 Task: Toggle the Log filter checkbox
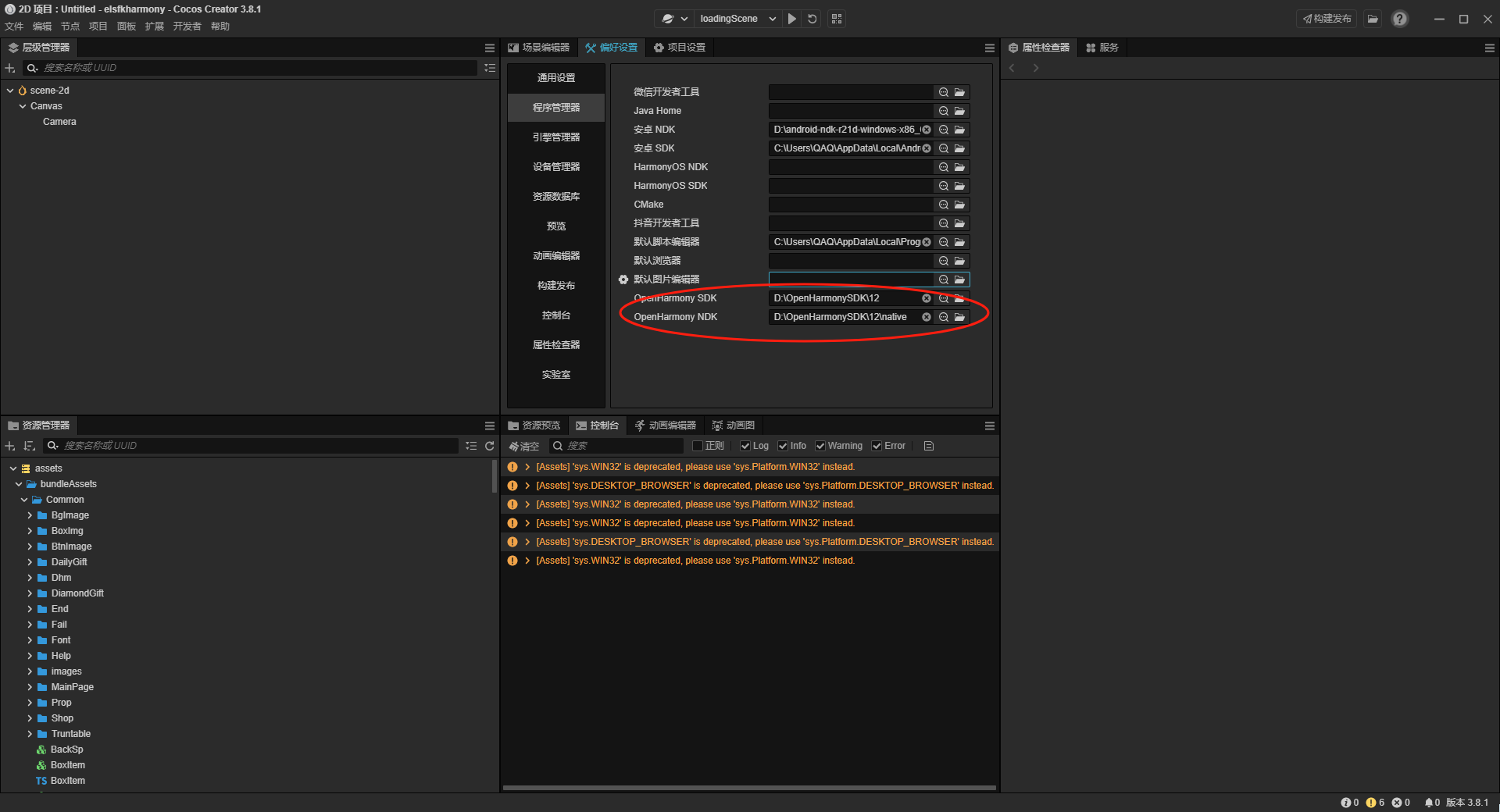point(745,446)
